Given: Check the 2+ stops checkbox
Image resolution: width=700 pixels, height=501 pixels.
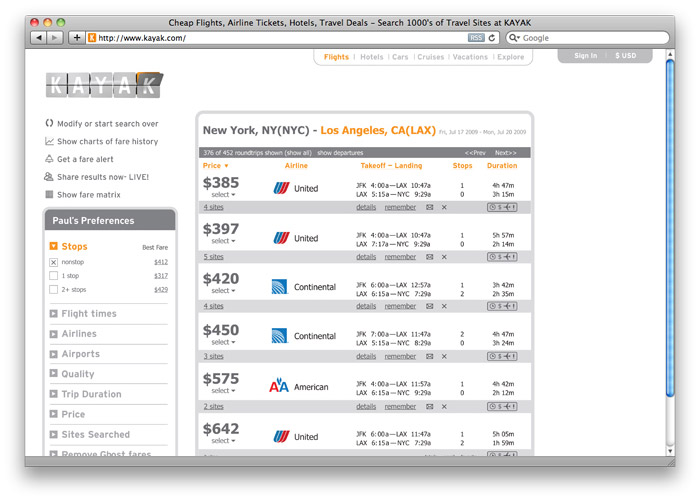Looking at the screenshot, I should click(54, 289).
